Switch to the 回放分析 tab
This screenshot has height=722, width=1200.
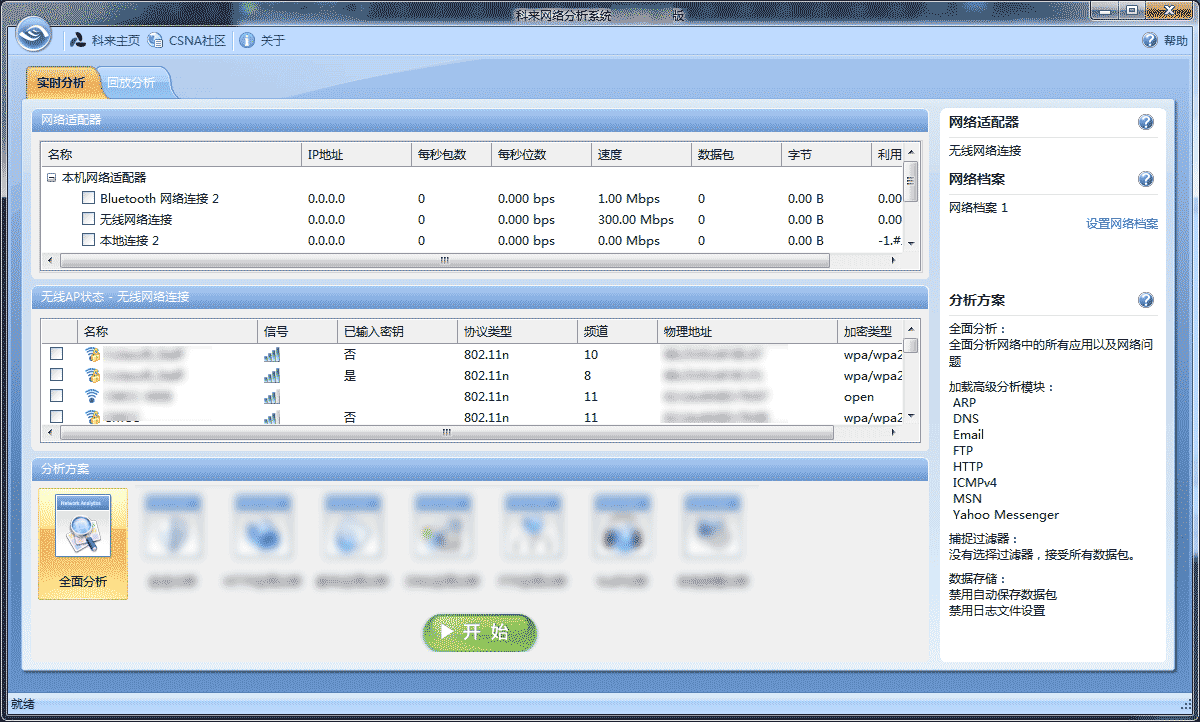pos(131,83)
